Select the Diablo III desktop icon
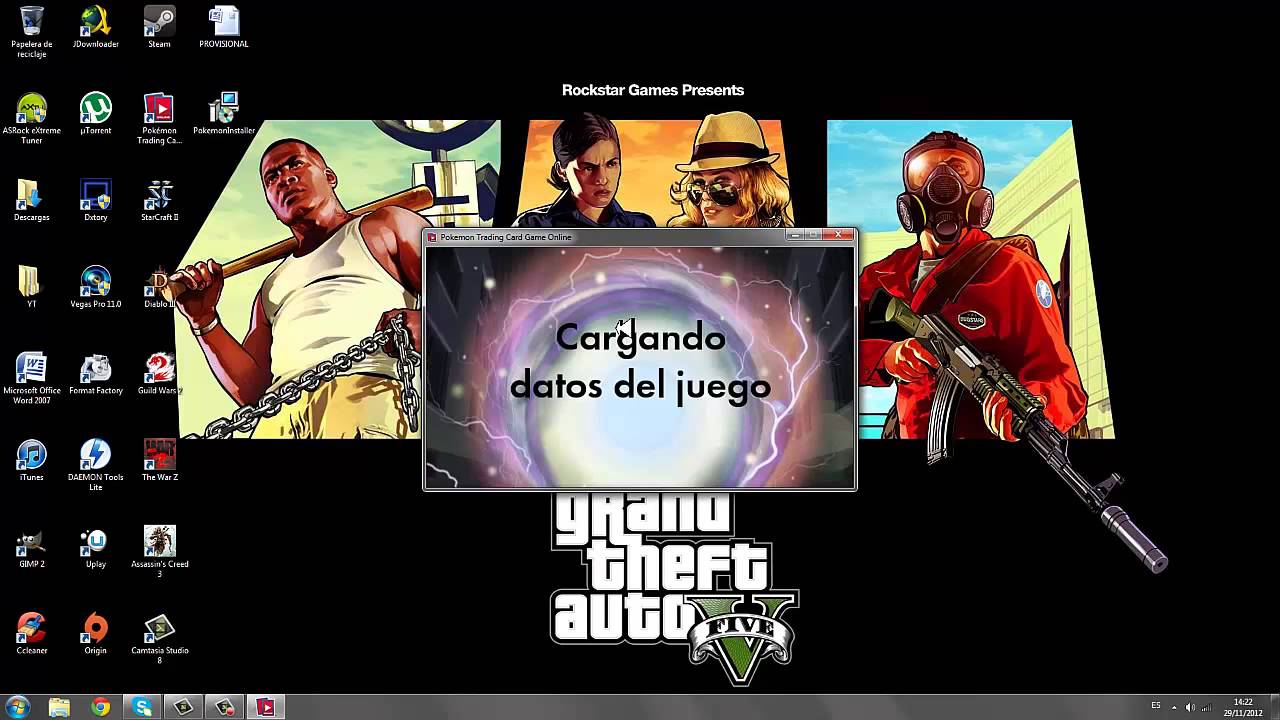 [x=159, y=287]
